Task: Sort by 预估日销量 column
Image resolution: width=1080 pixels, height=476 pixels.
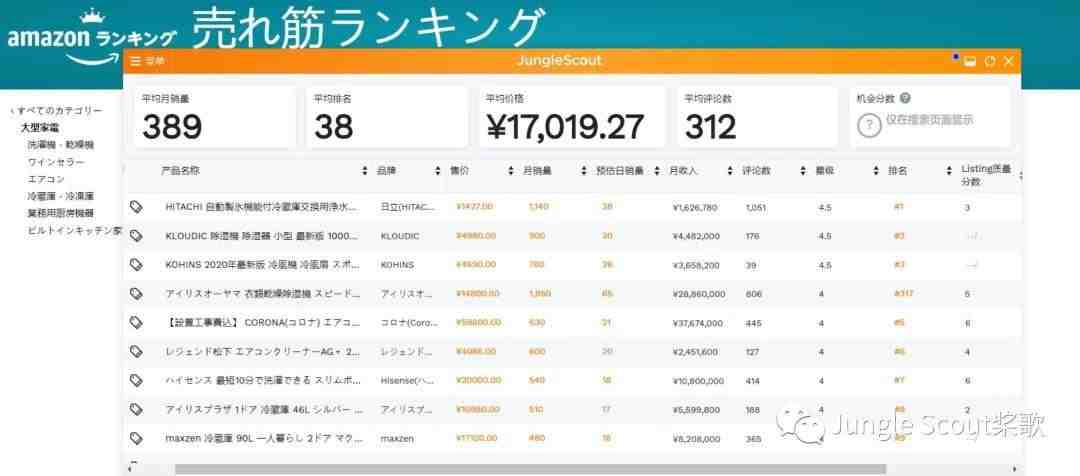Action: click(656, 170)
